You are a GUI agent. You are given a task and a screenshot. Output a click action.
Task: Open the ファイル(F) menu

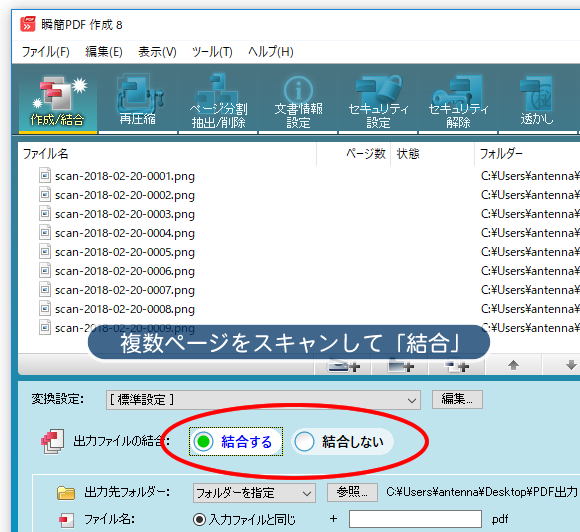point(45,52)
